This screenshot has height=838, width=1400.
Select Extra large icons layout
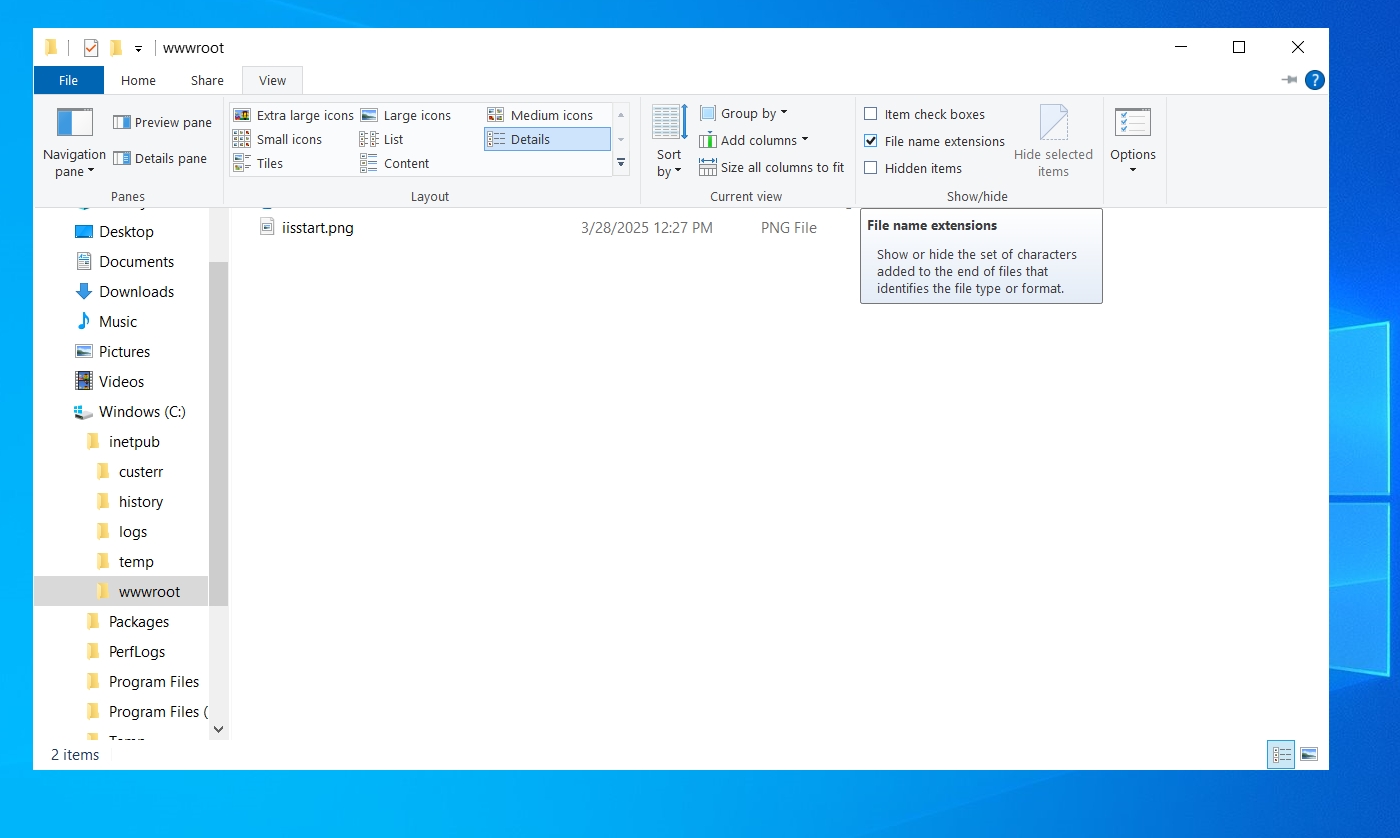tap(294, 115)
